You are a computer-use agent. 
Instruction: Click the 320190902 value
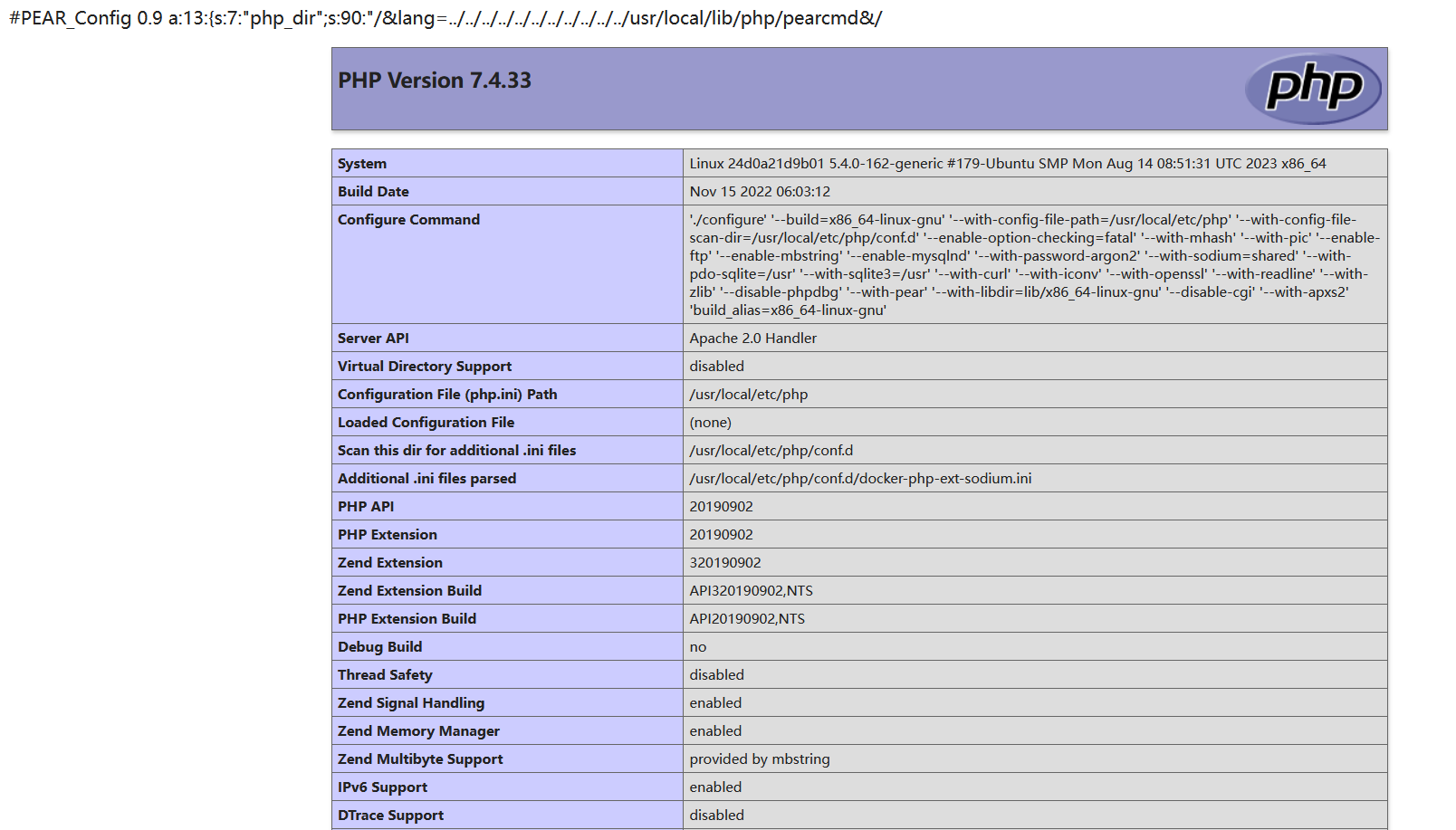pyautogui.click(x=724, y=563)
